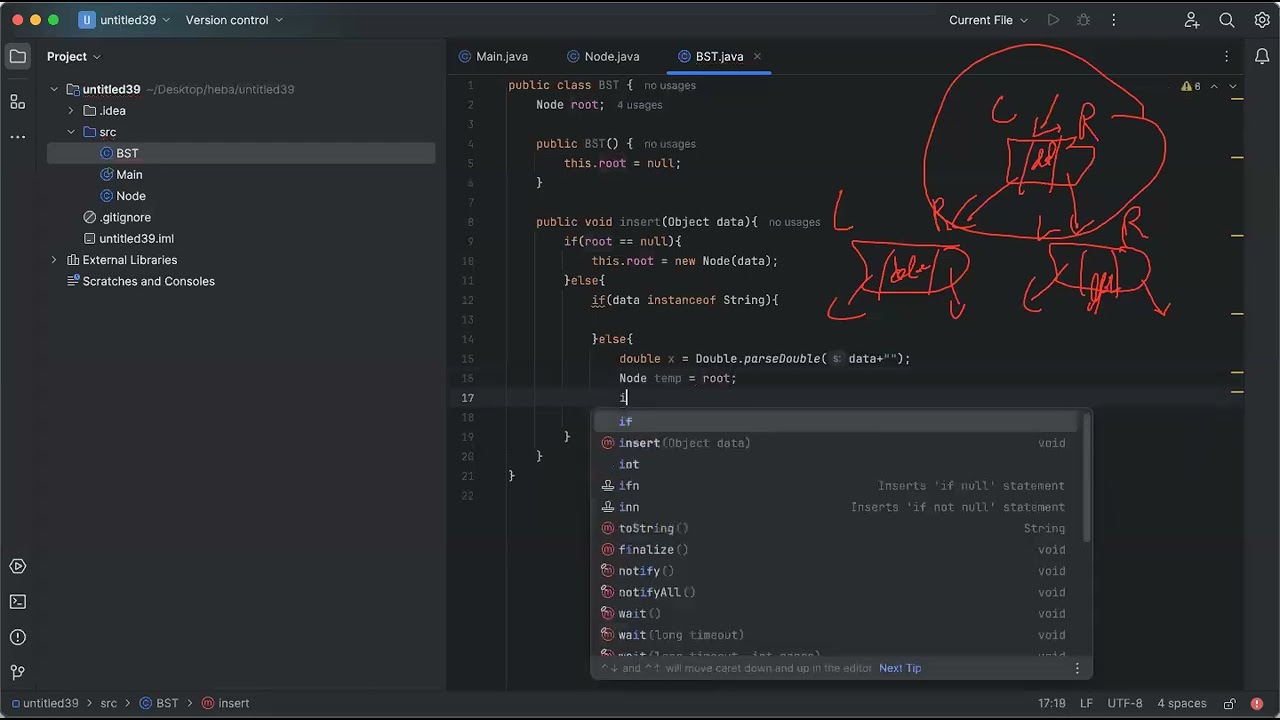Screen dimensions: 1280x720
Task: Click the Next Tip link
Action: click(900, 668)
